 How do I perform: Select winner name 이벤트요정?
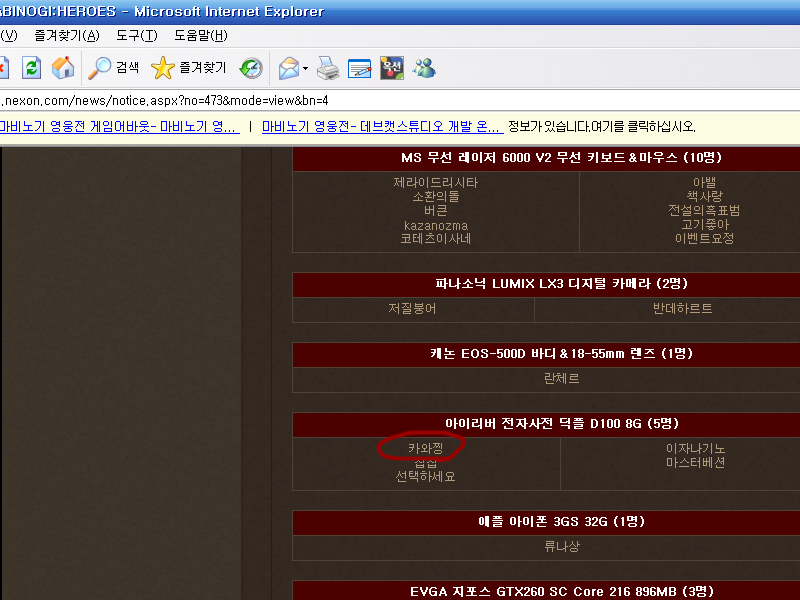704,238
